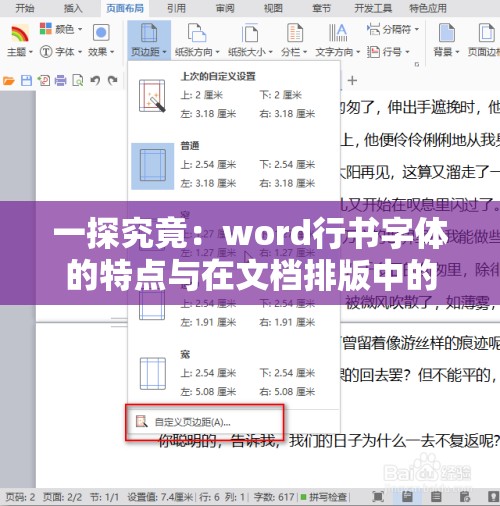Screen dimensions: 500x506
Task: Click the undo arrow icon
Action: [95, 81]
